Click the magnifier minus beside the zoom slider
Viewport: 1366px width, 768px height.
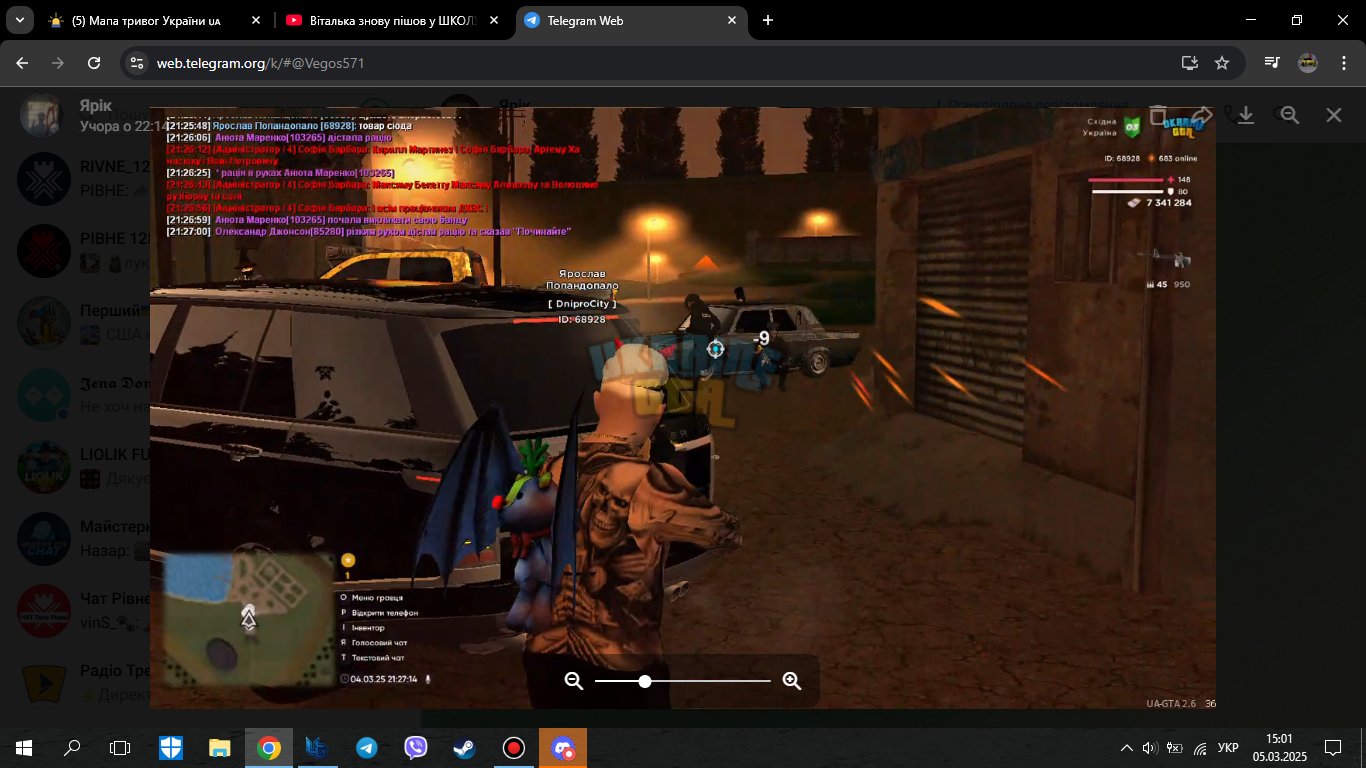coord(574,681)
